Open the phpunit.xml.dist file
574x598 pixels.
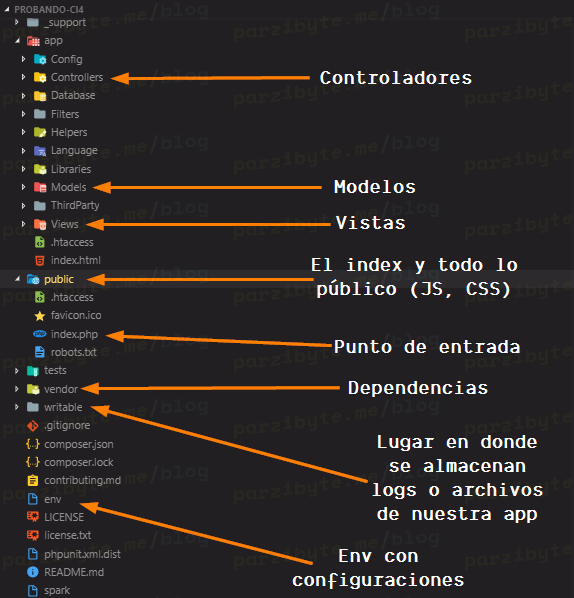(x=82, y=554)
